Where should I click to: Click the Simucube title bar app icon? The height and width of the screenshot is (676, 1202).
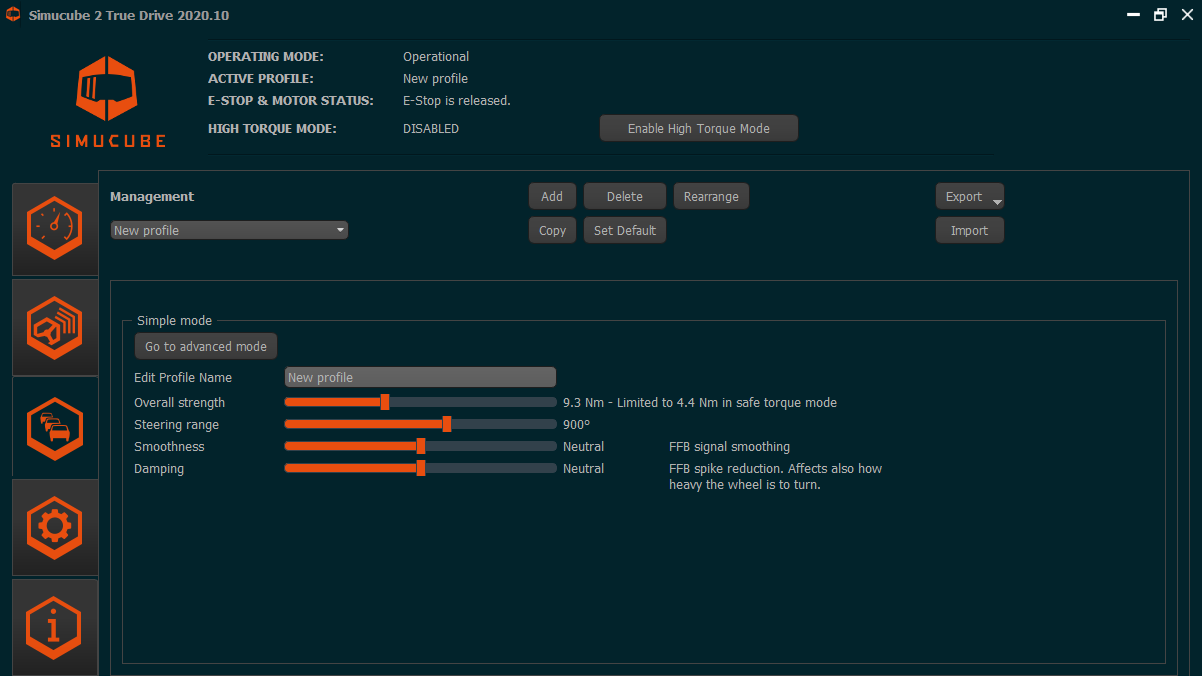coord(14,15)
